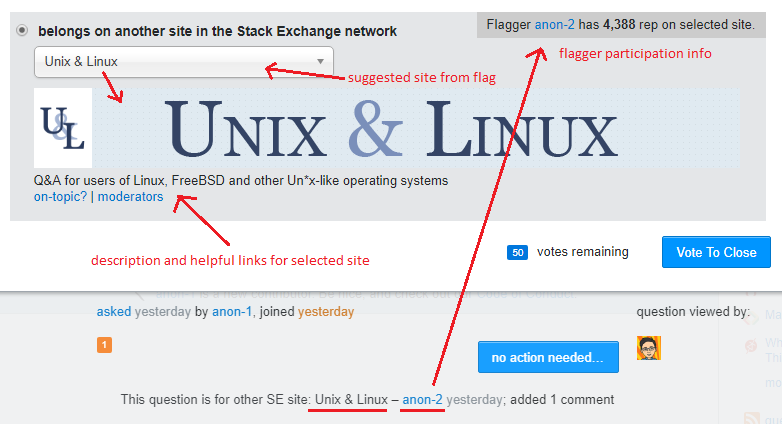Click the site description 'Q&A for users of Linux' text
The height and width of the screenshot is (424, 782).
[241, 180]
